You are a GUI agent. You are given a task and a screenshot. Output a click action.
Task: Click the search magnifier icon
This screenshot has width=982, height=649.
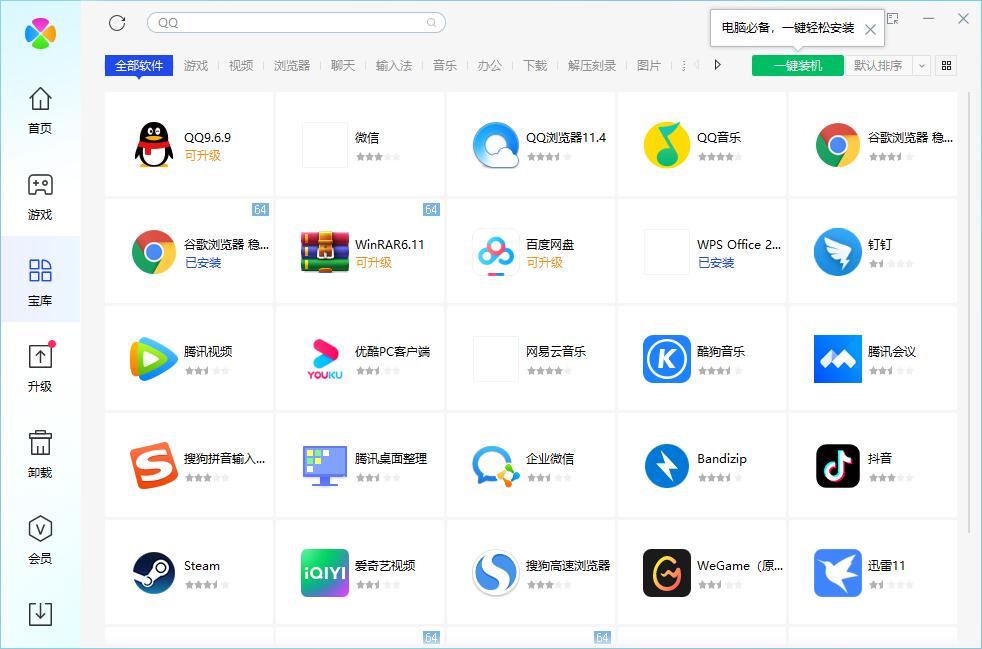[x=432, y=23]
